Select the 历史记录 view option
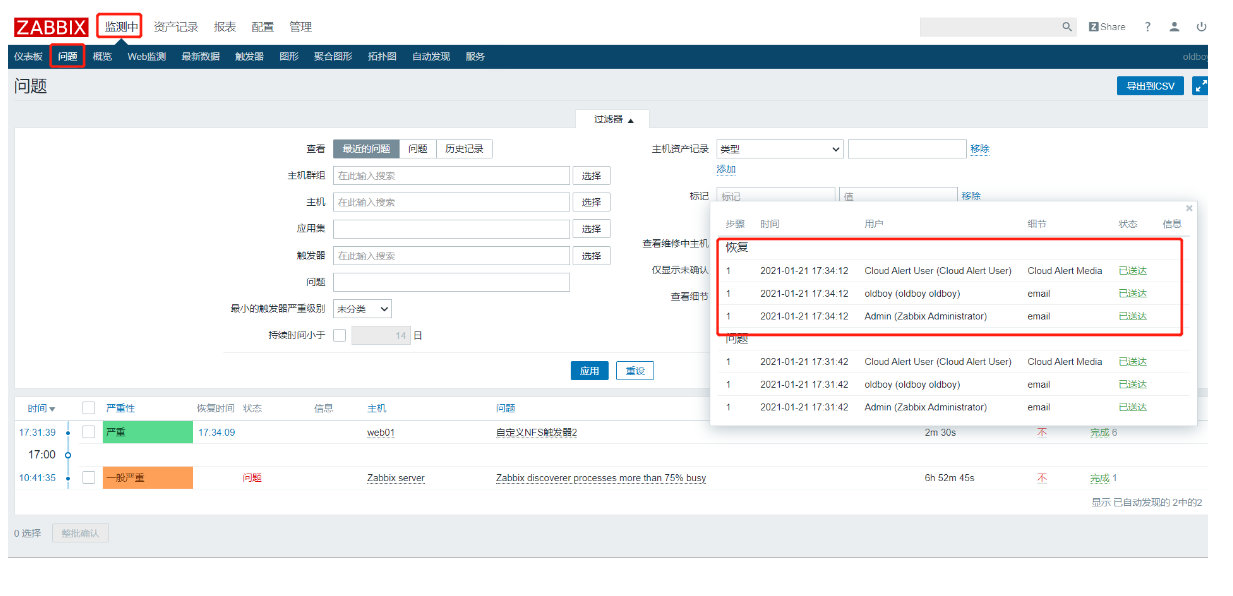 (x=465, y=149)
